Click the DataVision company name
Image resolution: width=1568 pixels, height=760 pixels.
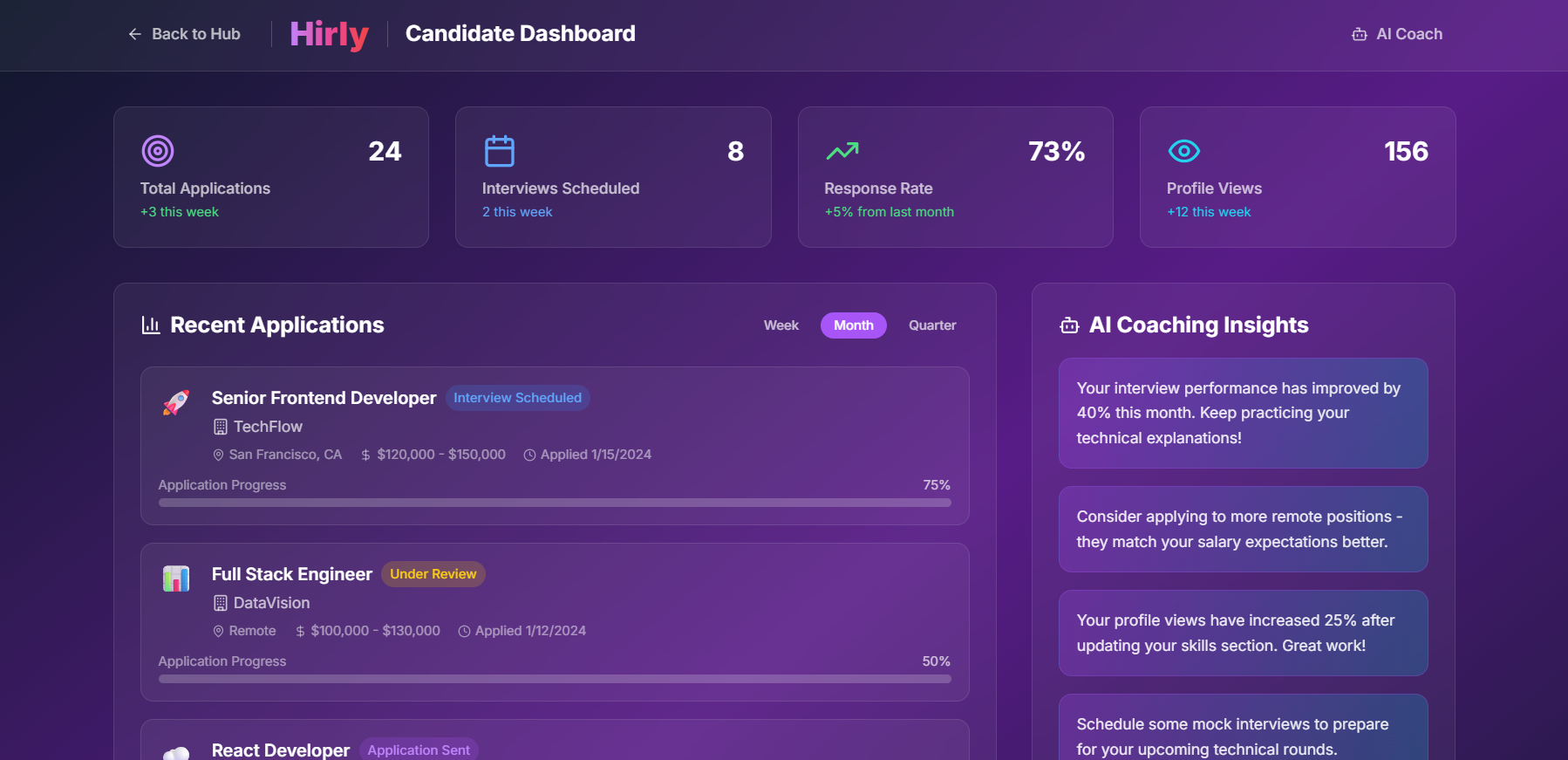tap(271, 603)
